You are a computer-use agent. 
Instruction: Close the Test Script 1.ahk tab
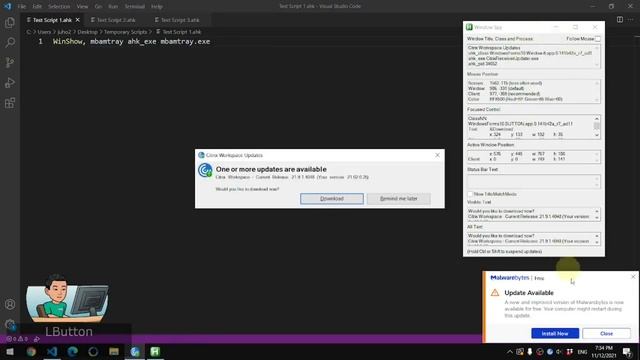[x=78, y=20]
